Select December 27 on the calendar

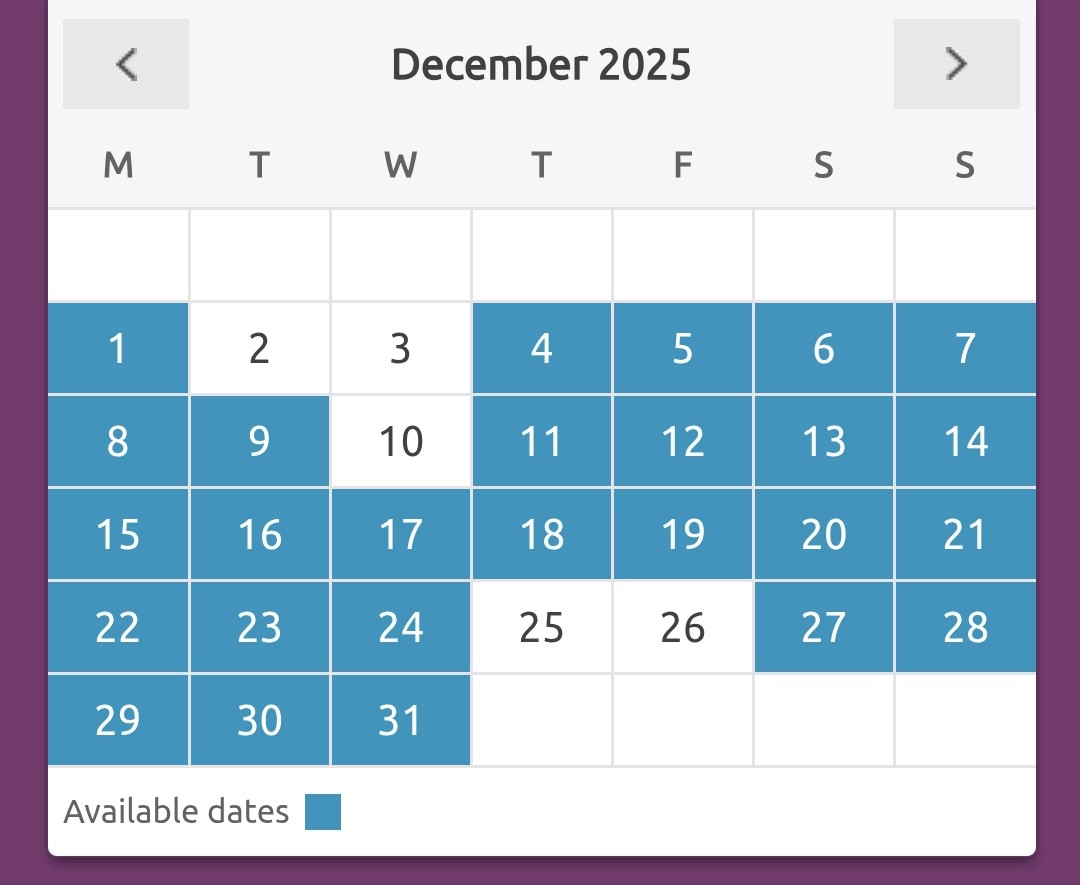[x=824, y=627]
